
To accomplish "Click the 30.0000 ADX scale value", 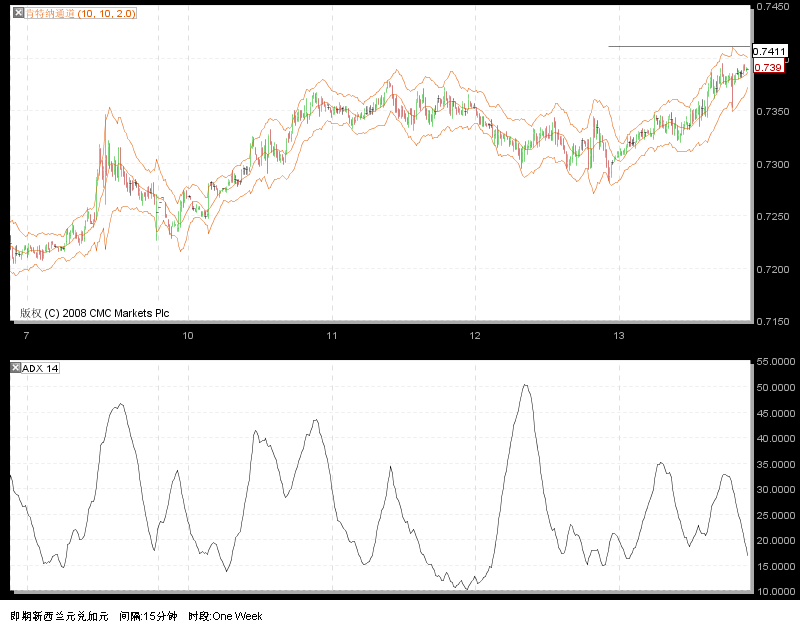I will [x=776, y=490].
